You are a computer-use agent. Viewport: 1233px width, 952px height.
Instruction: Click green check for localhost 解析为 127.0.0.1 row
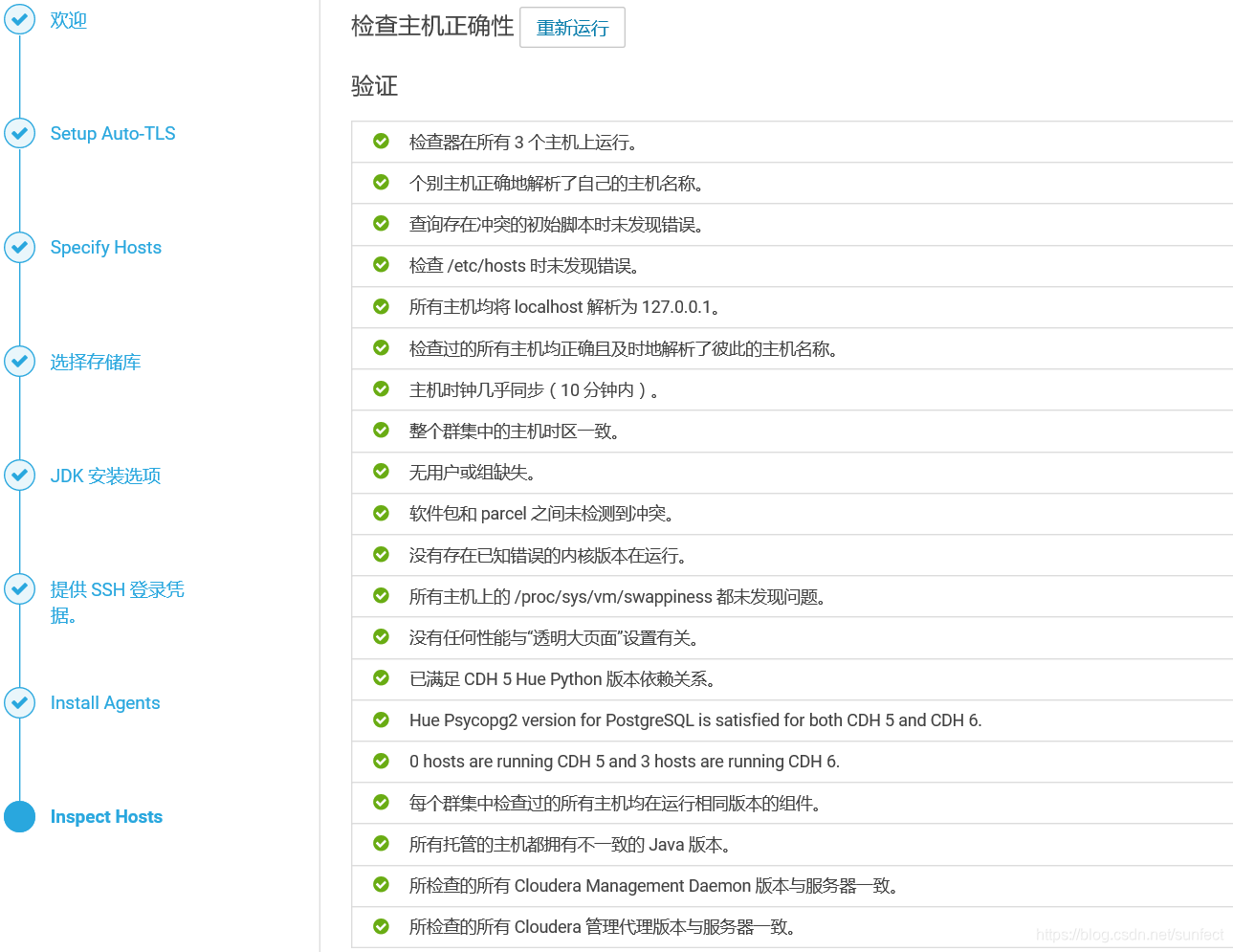coord(381,306)
